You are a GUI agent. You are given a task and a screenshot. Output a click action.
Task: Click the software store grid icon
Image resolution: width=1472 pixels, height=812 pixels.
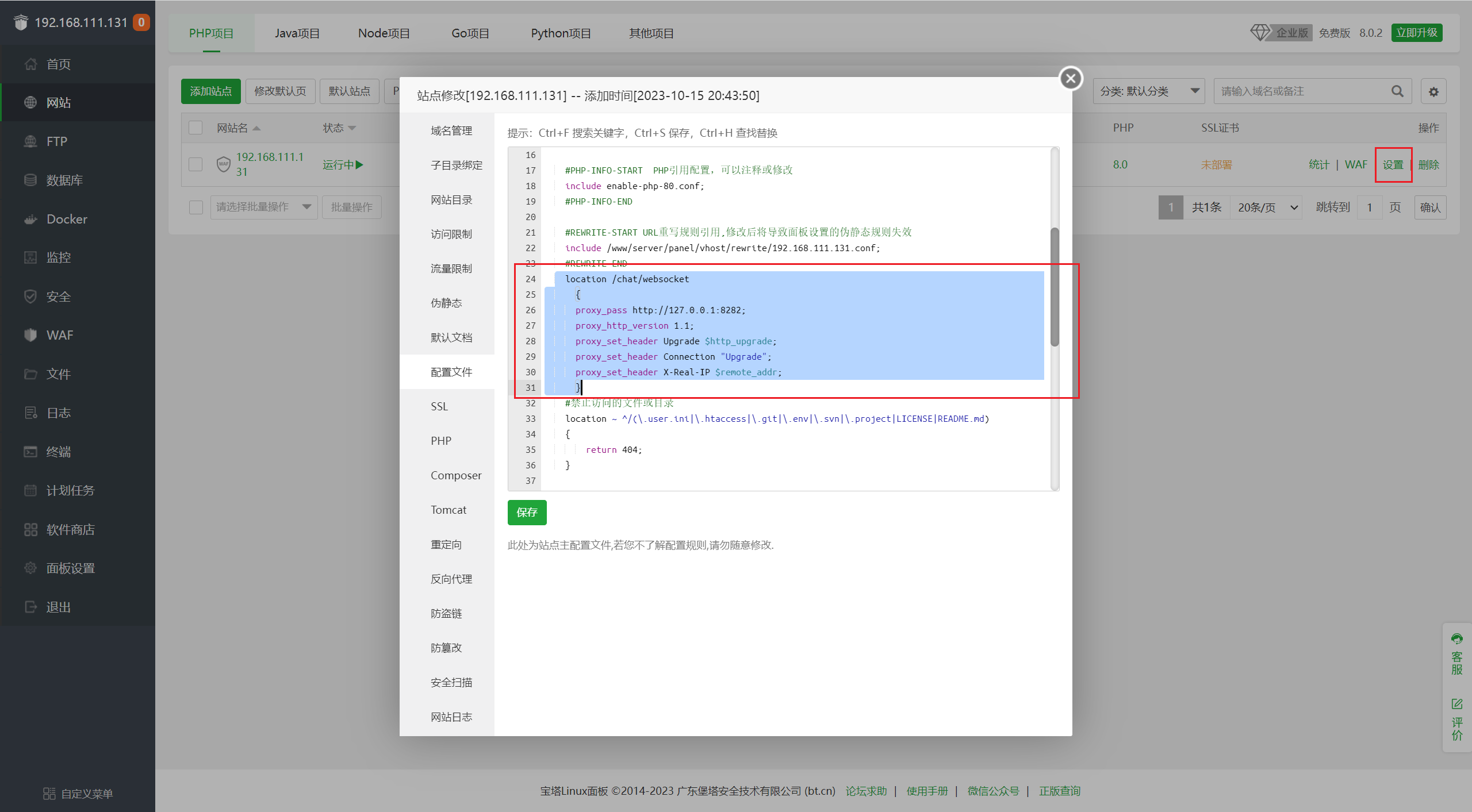point(30,529)
